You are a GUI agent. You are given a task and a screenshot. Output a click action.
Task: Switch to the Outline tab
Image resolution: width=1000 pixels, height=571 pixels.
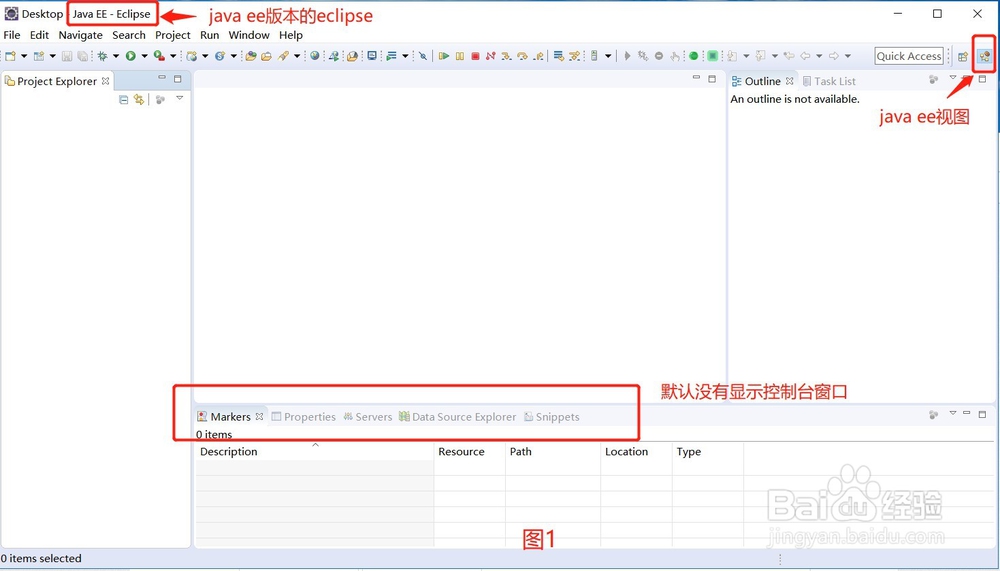(763, 81)
